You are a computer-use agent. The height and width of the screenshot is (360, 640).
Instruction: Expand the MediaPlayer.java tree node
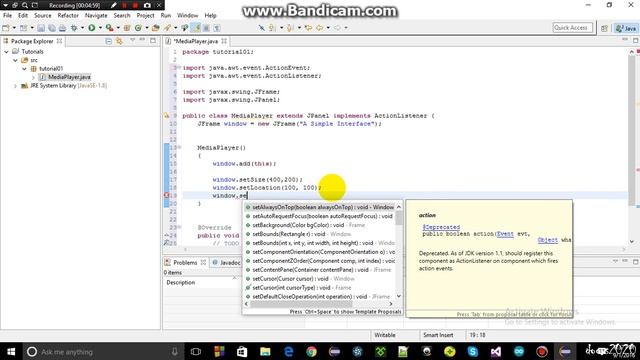click(x=33, y=77)
